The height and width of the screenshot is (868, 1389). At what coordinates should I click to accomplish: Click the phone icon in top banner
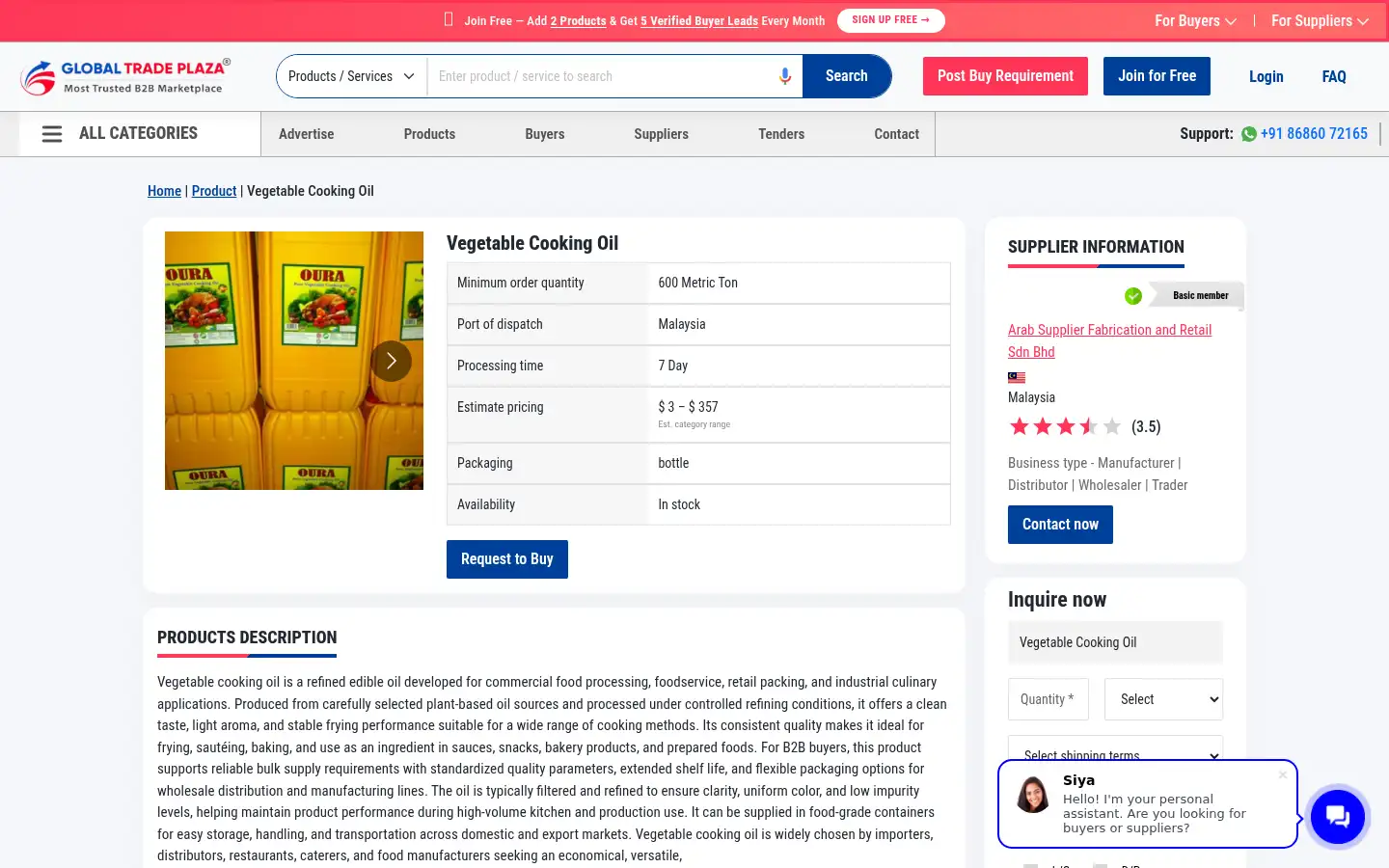pyautogui.click(x=449, y=19)
